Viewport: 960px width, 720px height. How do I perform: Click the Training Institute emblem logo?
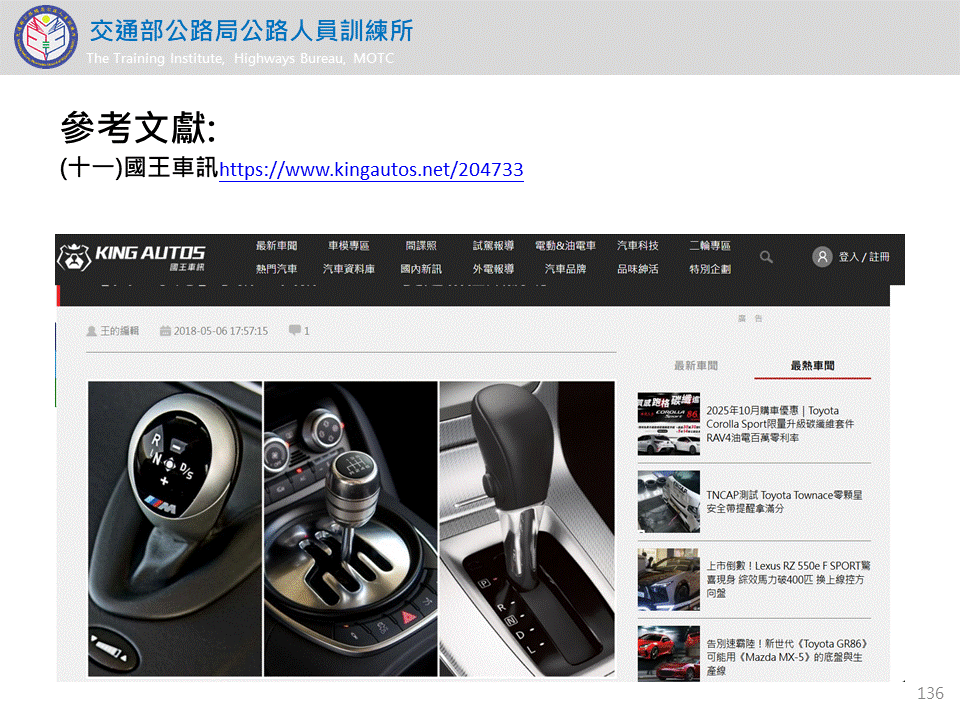coord(42,37)
